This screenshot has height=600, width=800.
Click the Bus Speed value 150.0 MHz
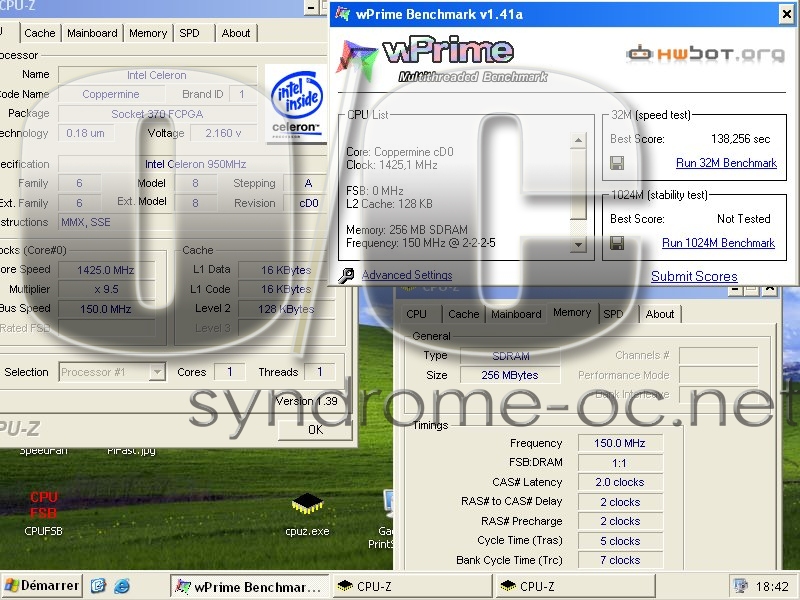pyautogui.click(x=106, y=309)
